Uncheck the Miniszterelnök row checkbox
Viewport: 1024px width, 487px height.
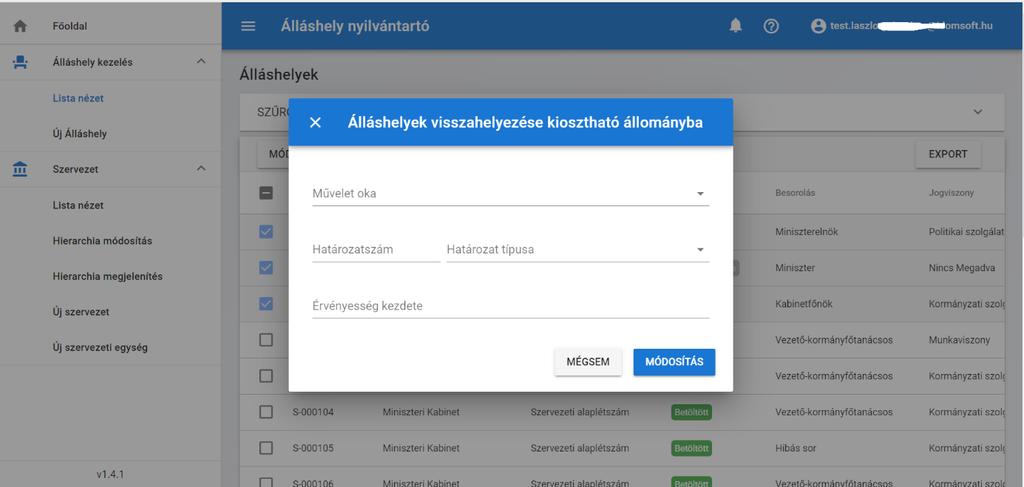pos(266,232)
